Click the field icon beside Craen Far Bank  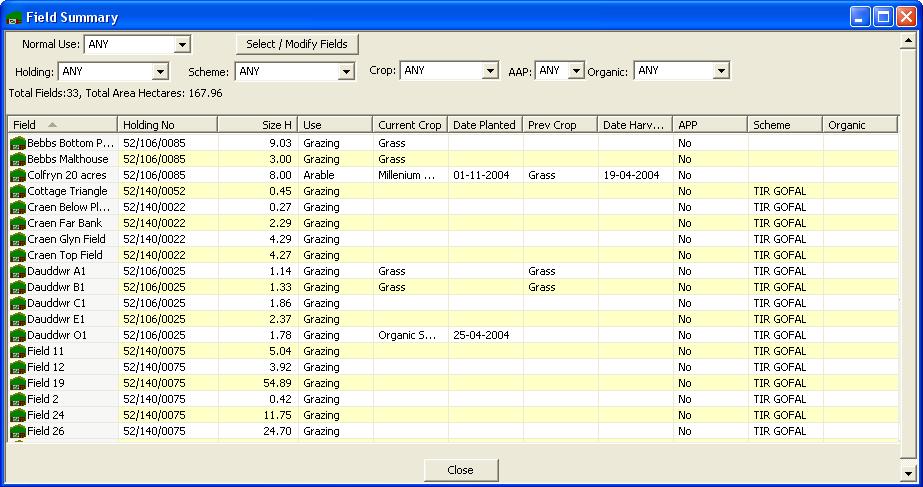tap(18, 223)
